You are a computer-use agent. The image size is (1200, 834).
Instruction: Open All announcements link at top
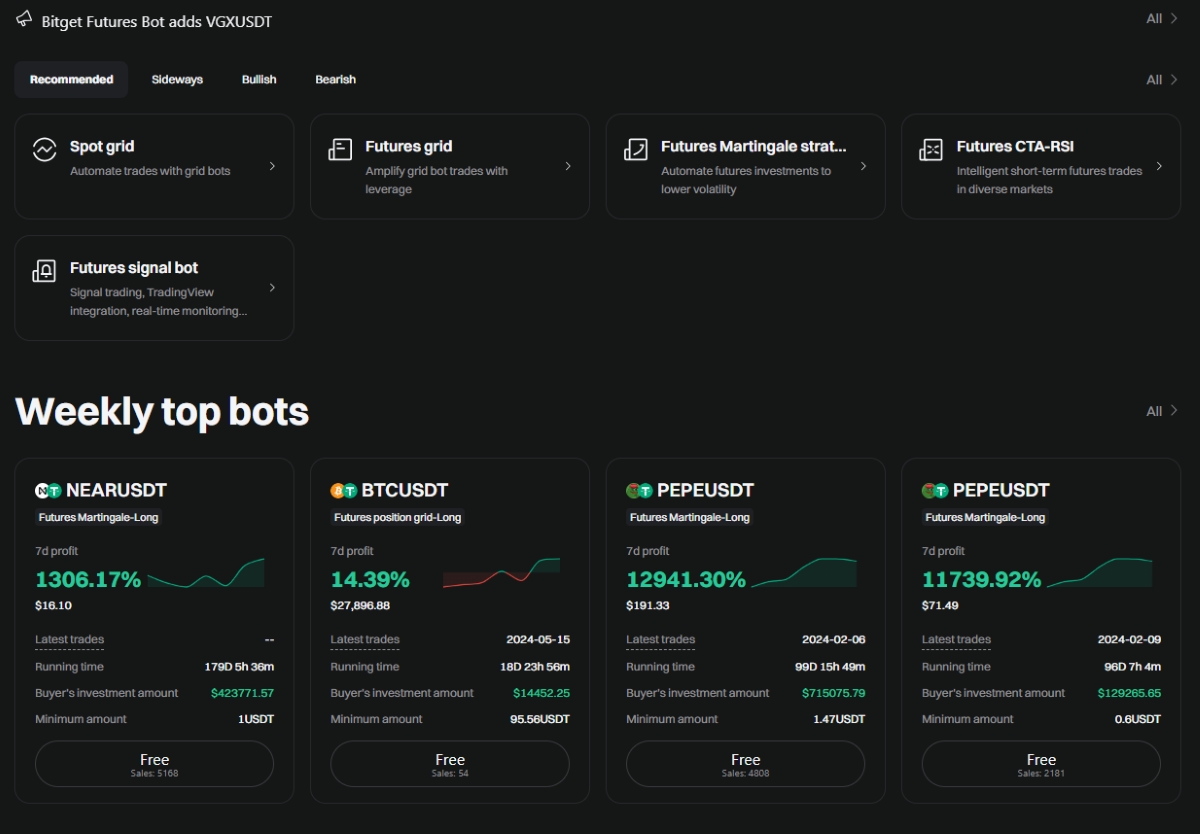(1161, 18)
